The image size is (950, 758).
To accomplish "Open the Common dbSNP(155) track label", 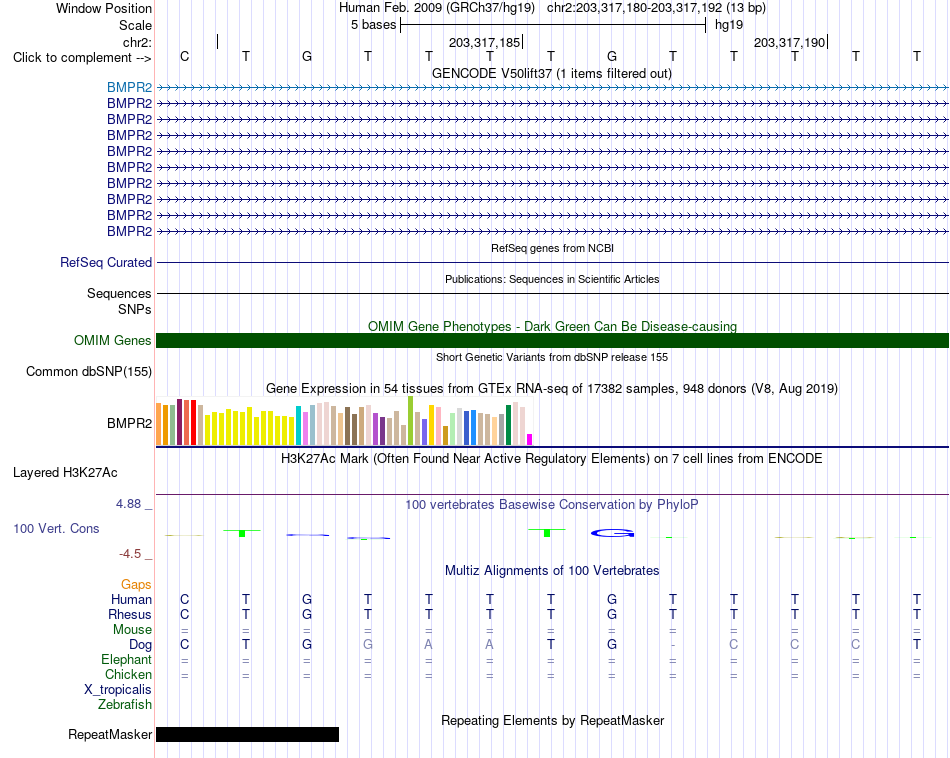I will (88, 371).
